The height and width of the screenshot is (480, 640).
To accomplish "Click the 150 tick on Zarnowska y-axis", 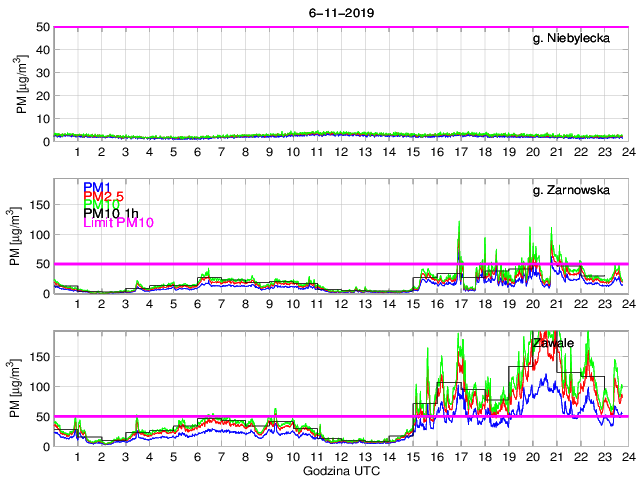I will tap(39, 204).
